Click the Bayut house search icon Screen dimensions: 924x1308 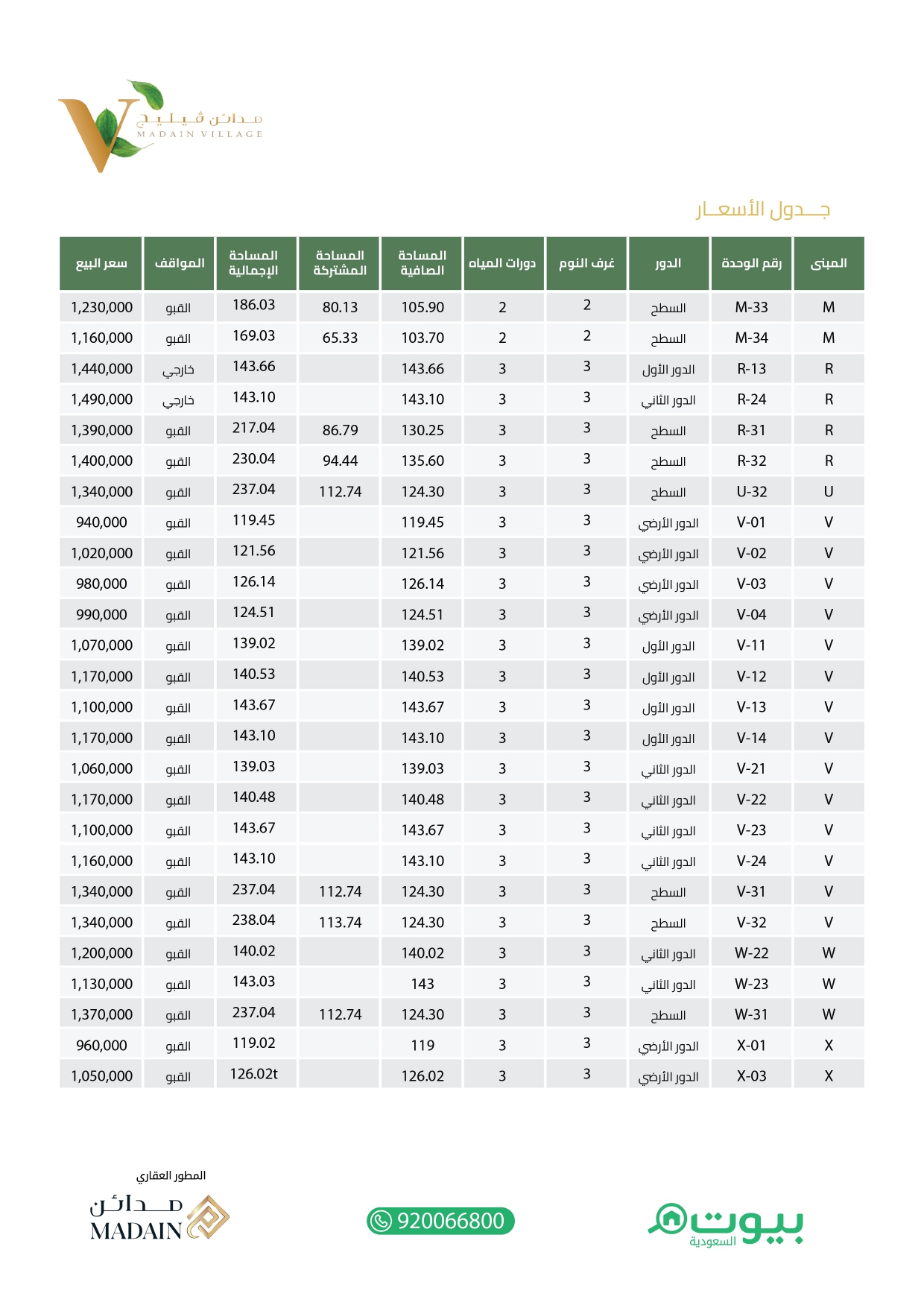click(x=668, y=1219)
